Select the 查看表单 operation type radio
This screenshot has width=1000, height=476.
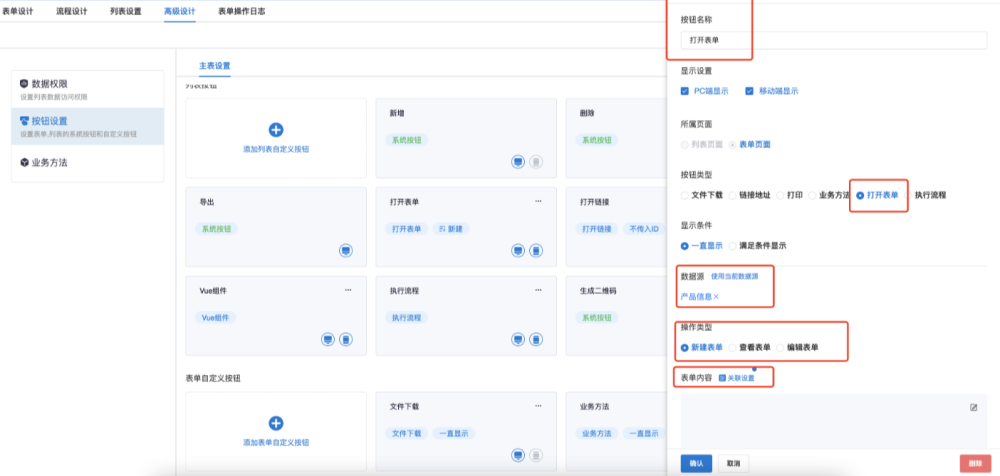[733, 347]
